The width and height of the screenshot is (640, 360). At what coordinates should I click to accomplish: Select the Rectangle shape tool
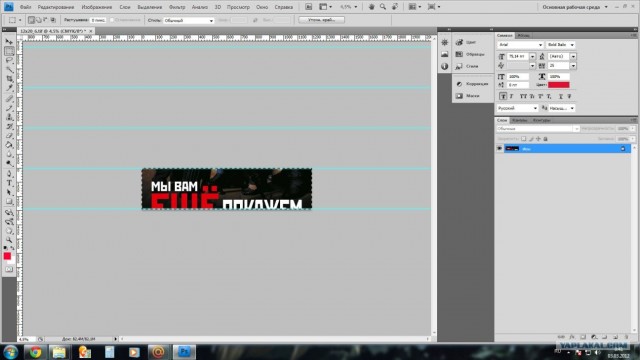[x=9, y=202]
